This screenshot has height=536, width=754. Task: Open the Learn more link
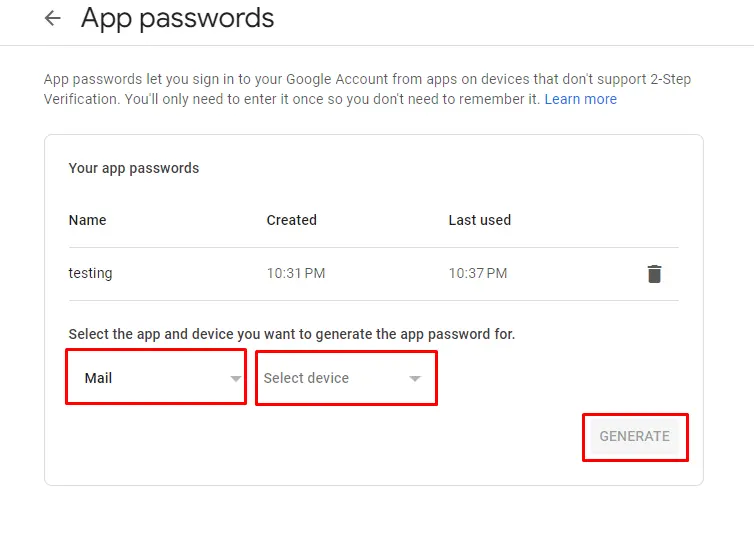(580, 99)
